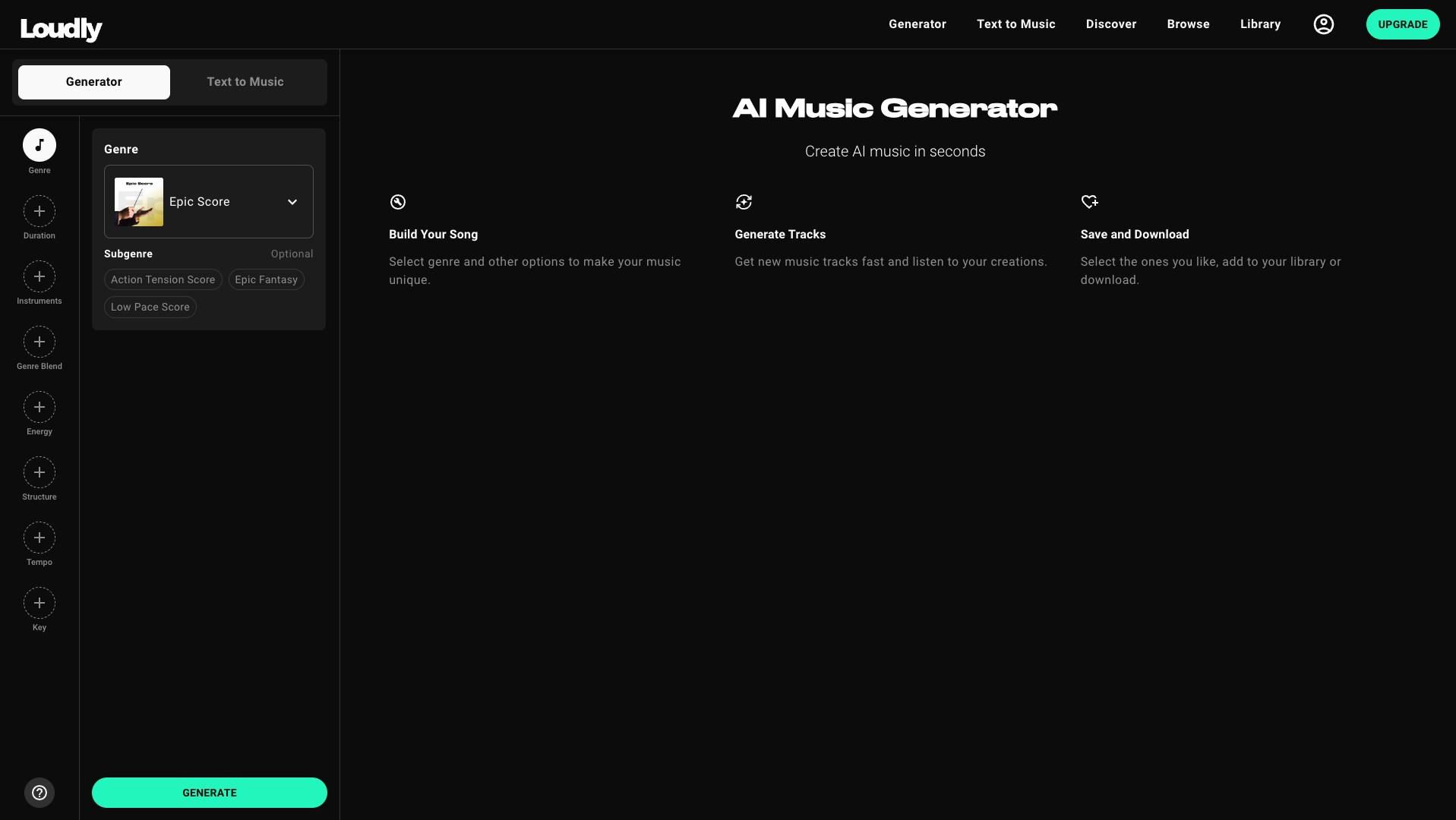The width and height of the screenshot is (1456, 820).
Task: Enable the Low Pace Score subgenre
Action: coord(150,307)
